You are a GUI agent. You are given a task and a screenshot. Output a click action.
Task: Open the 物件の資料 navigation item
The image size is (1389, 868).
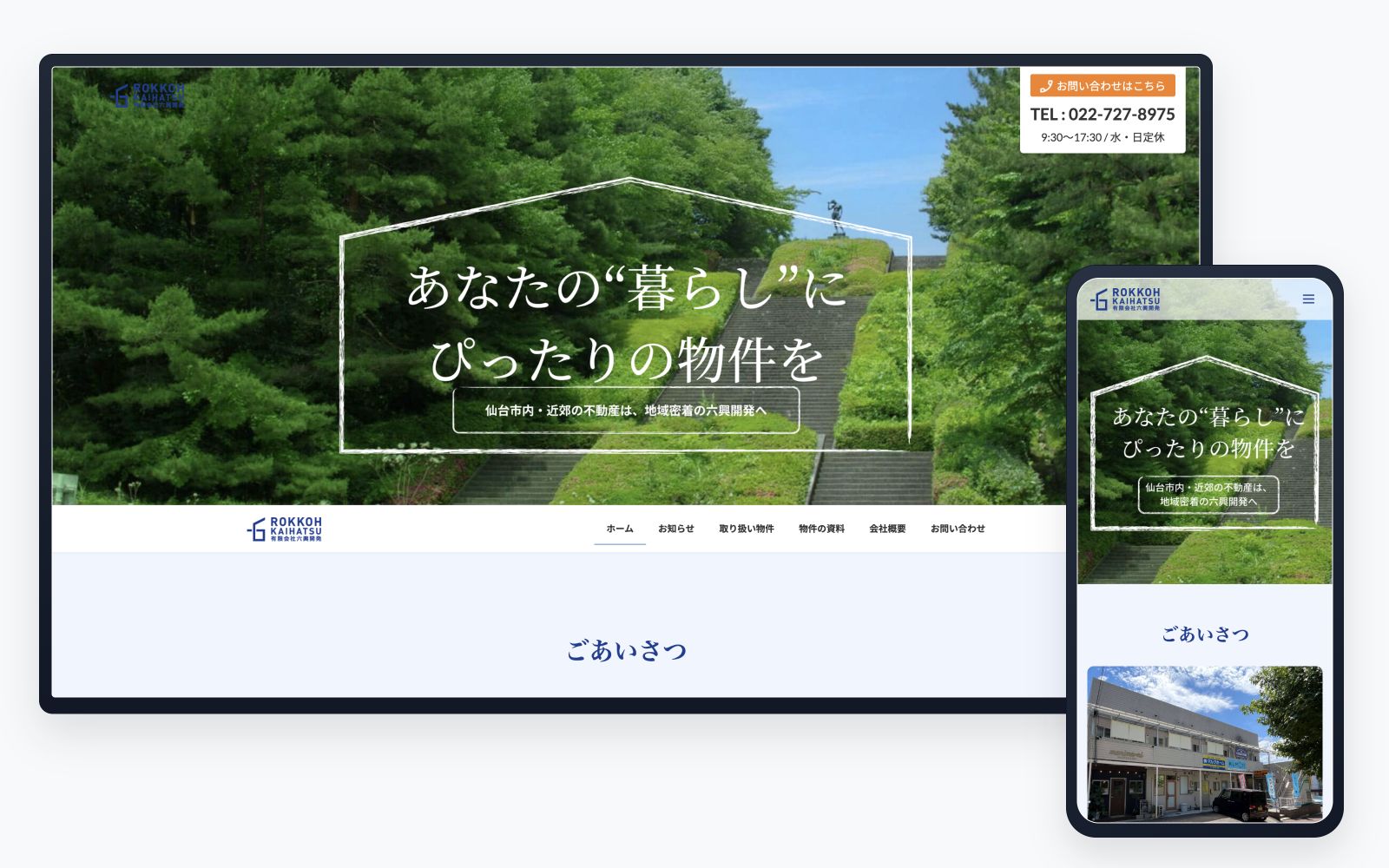tap(821, 529)
